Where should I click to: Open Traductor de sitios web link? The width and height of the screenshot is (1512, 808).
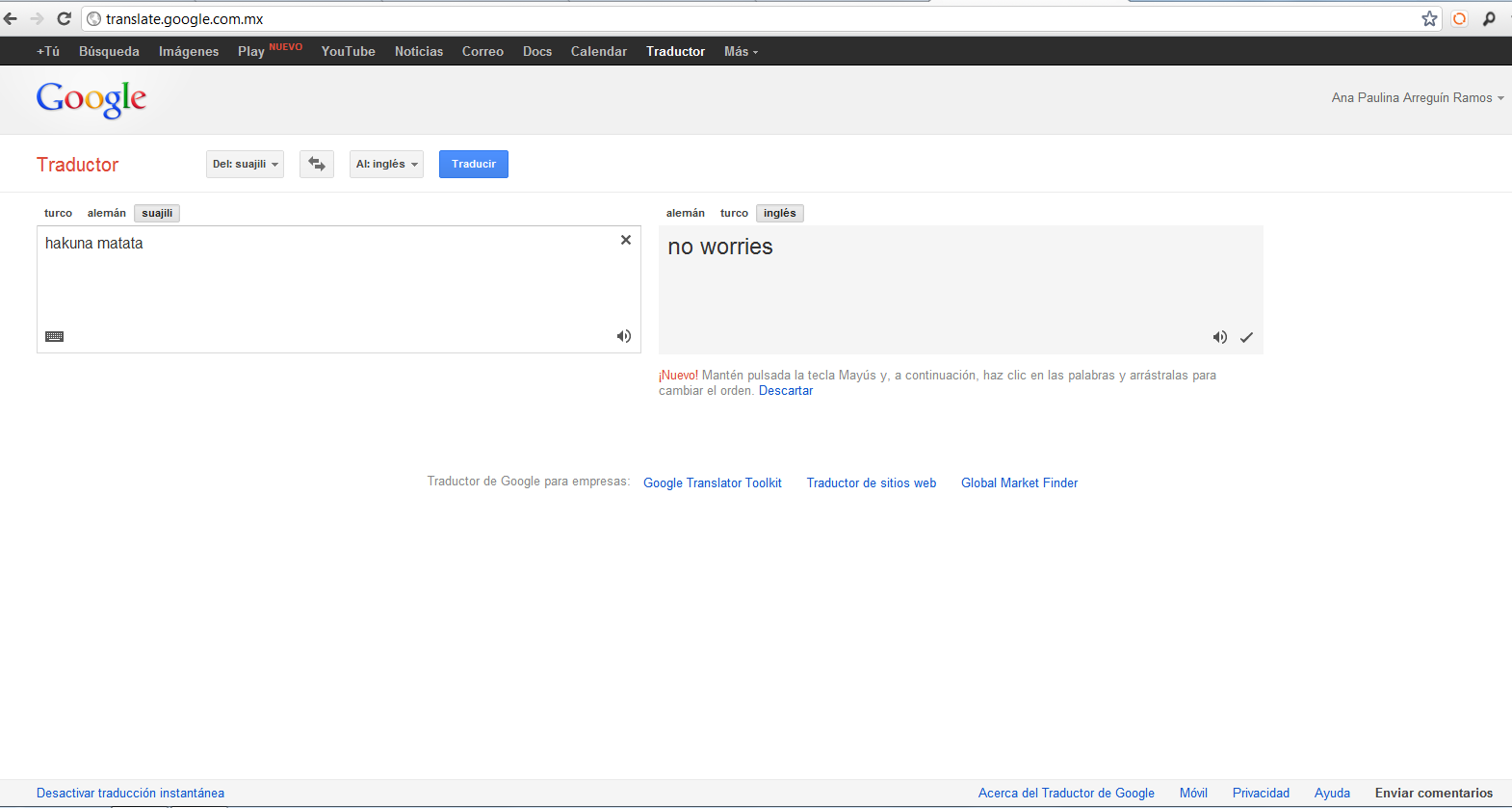872,483
